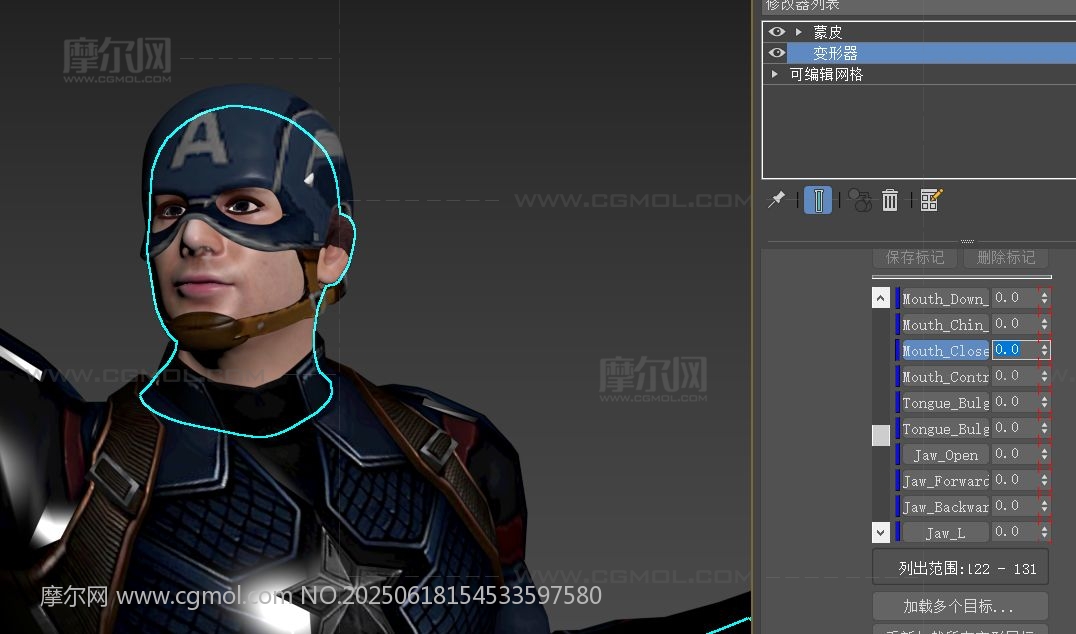Click the Jaw_L value field
Image resolution: width=1076 pixels, height=634 pixels.
(1015, 532)
